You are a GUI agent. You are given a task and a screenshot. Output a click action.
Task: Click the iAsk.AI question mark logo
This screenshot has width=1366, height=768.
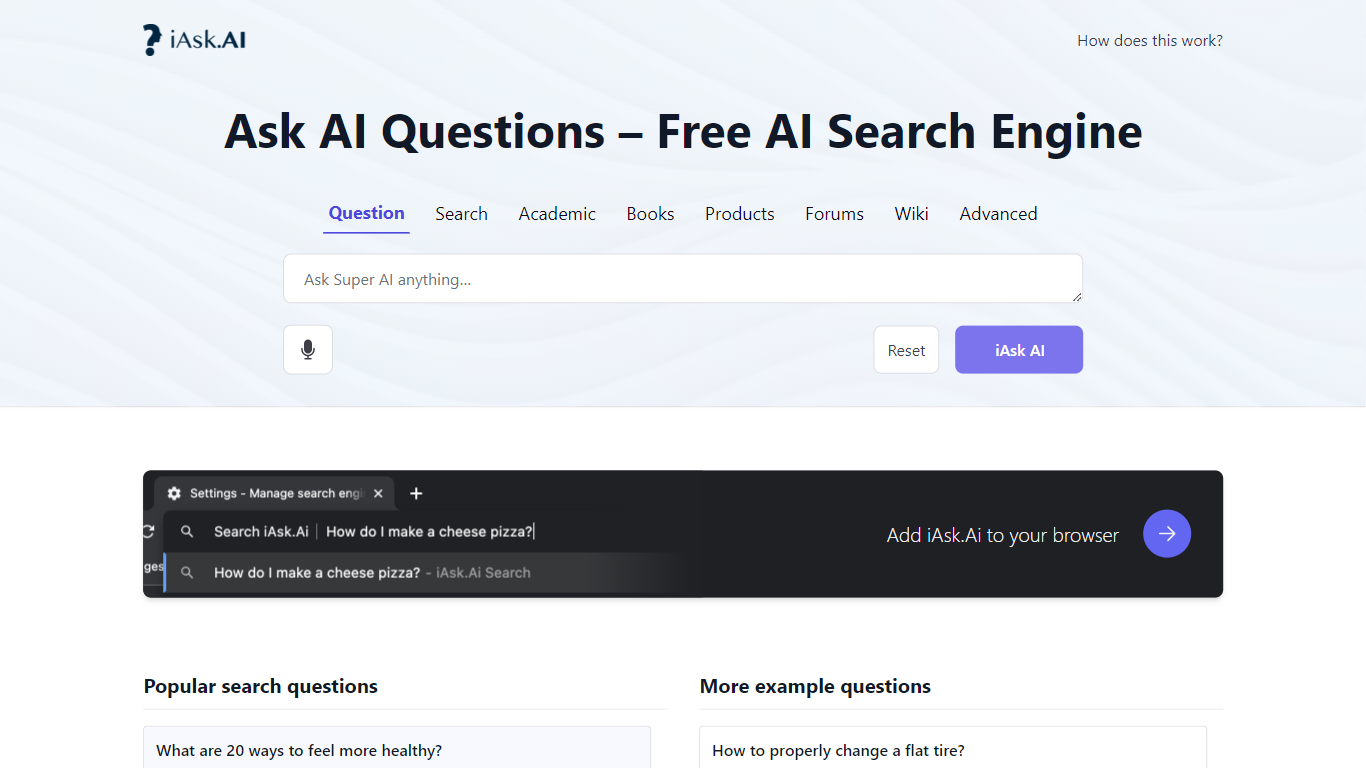tap(152, 40)
